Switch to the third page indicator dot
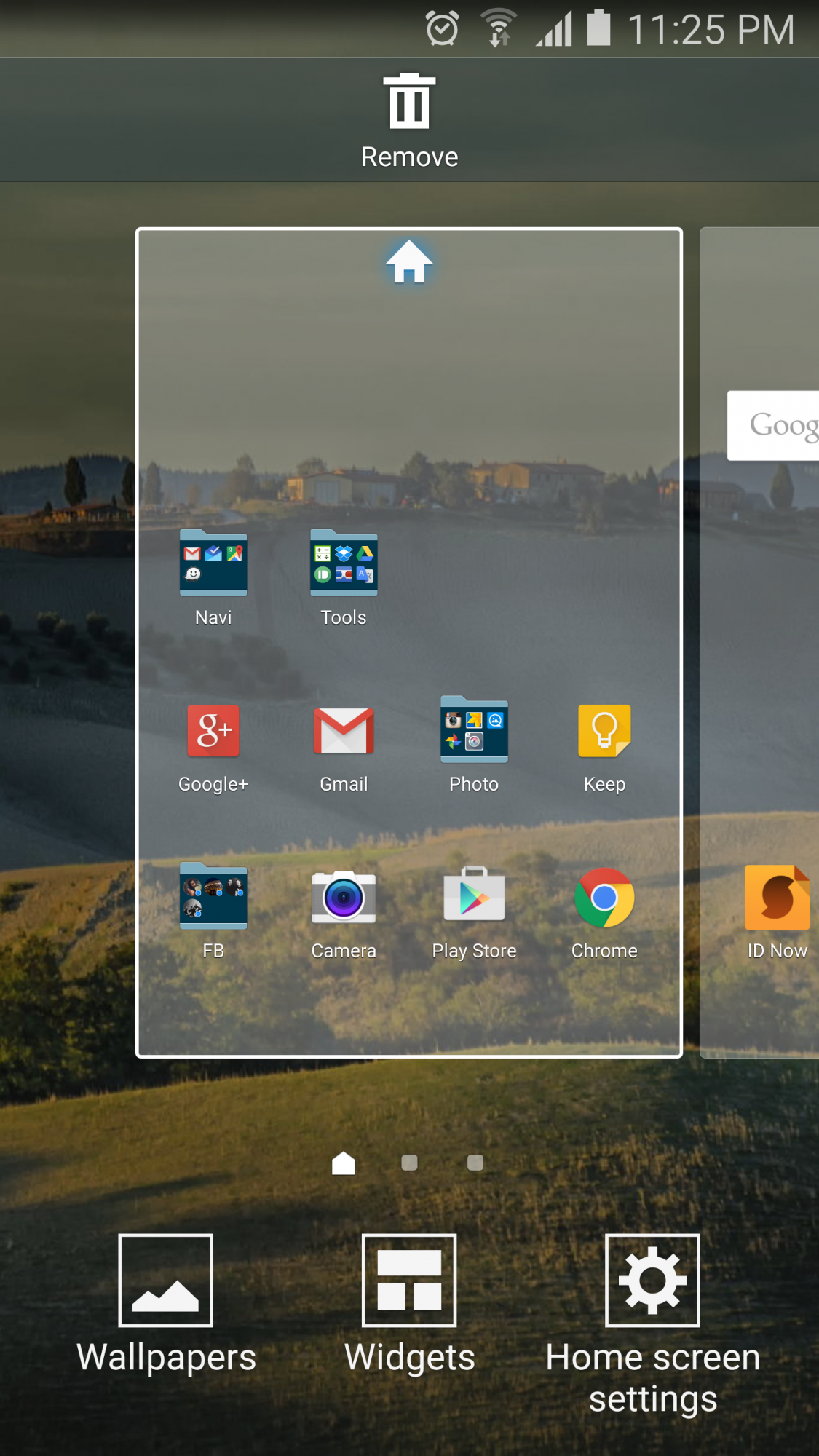The image size is (819, 1456). (475, 1163)
